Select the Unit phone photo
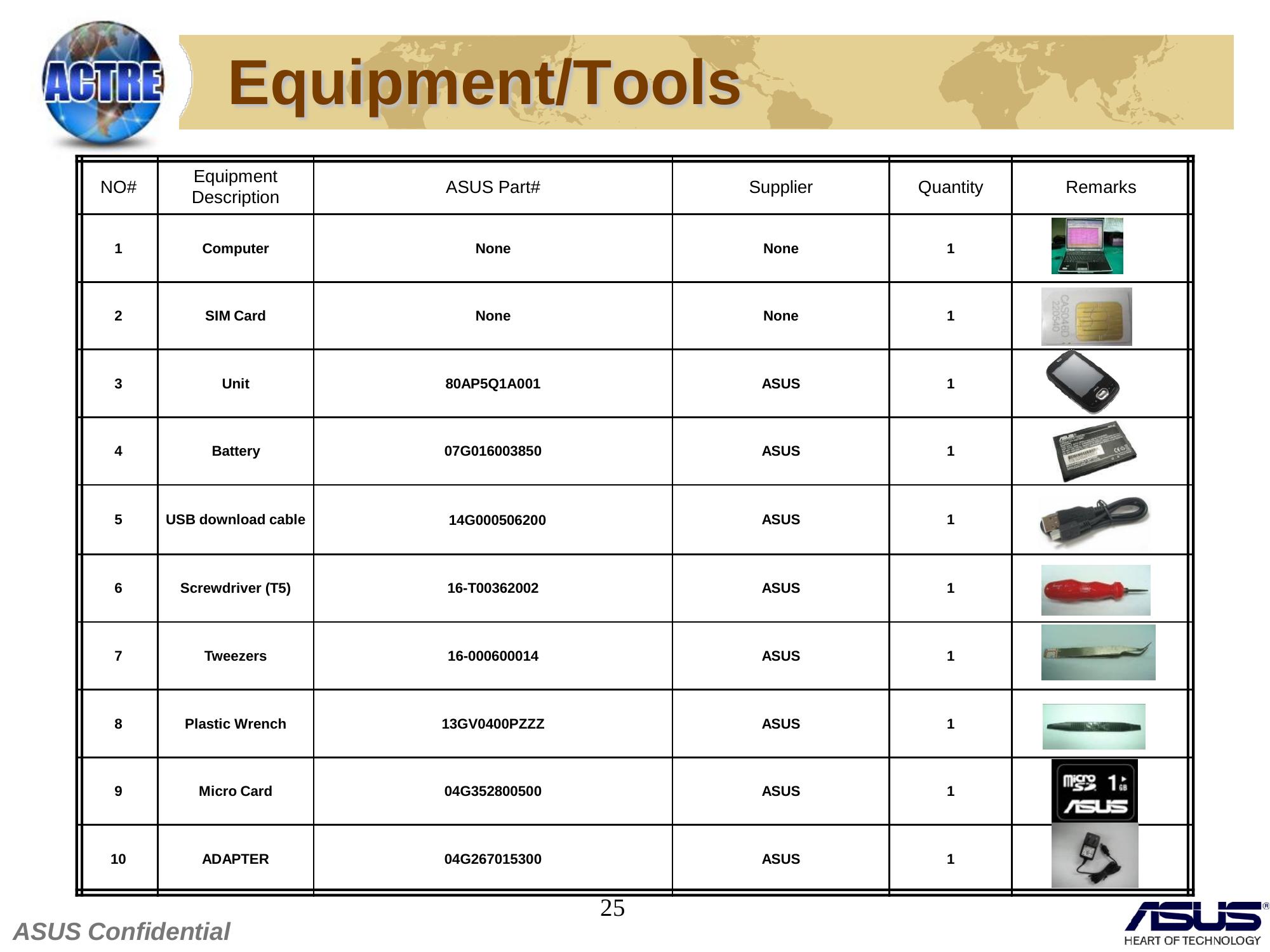Image resolution: width=1270 pixels, height=952 pixels. click(x=1082, y=383)
